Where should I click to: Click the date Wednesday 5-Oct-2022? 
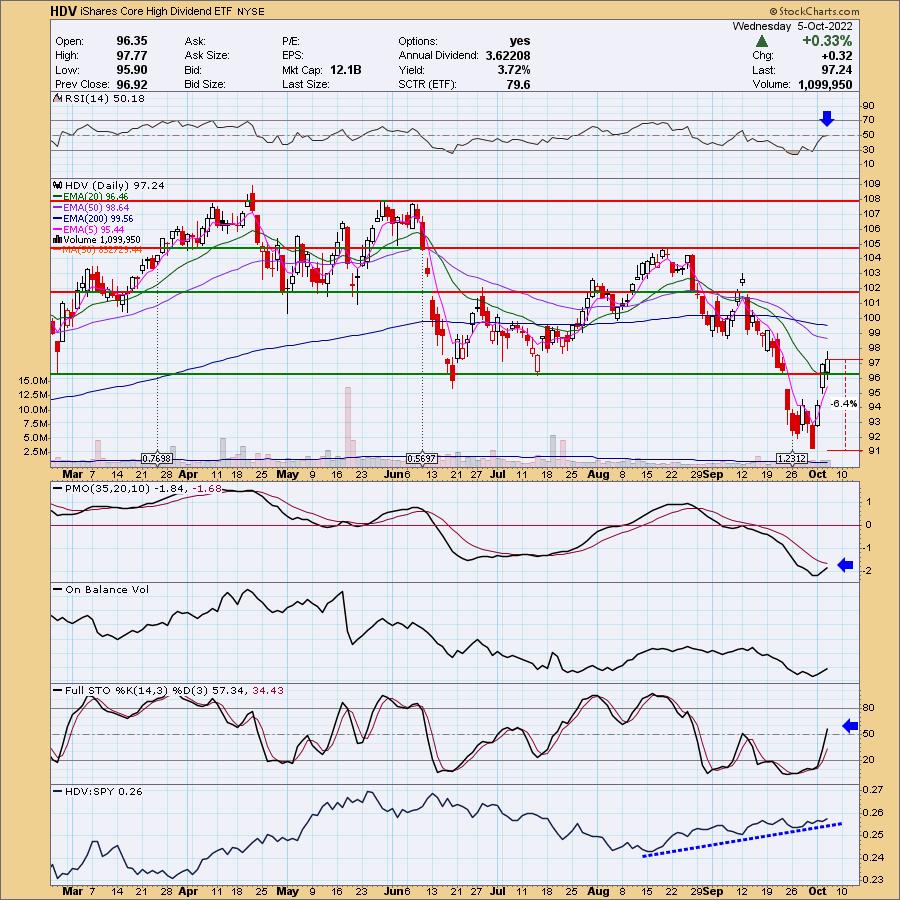(x=792, y=26)
